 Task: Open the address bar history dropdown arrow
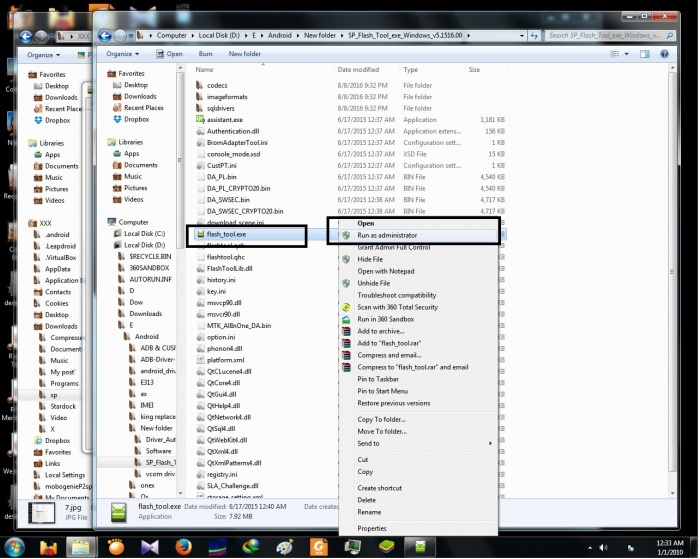click(x=522, y=36)
